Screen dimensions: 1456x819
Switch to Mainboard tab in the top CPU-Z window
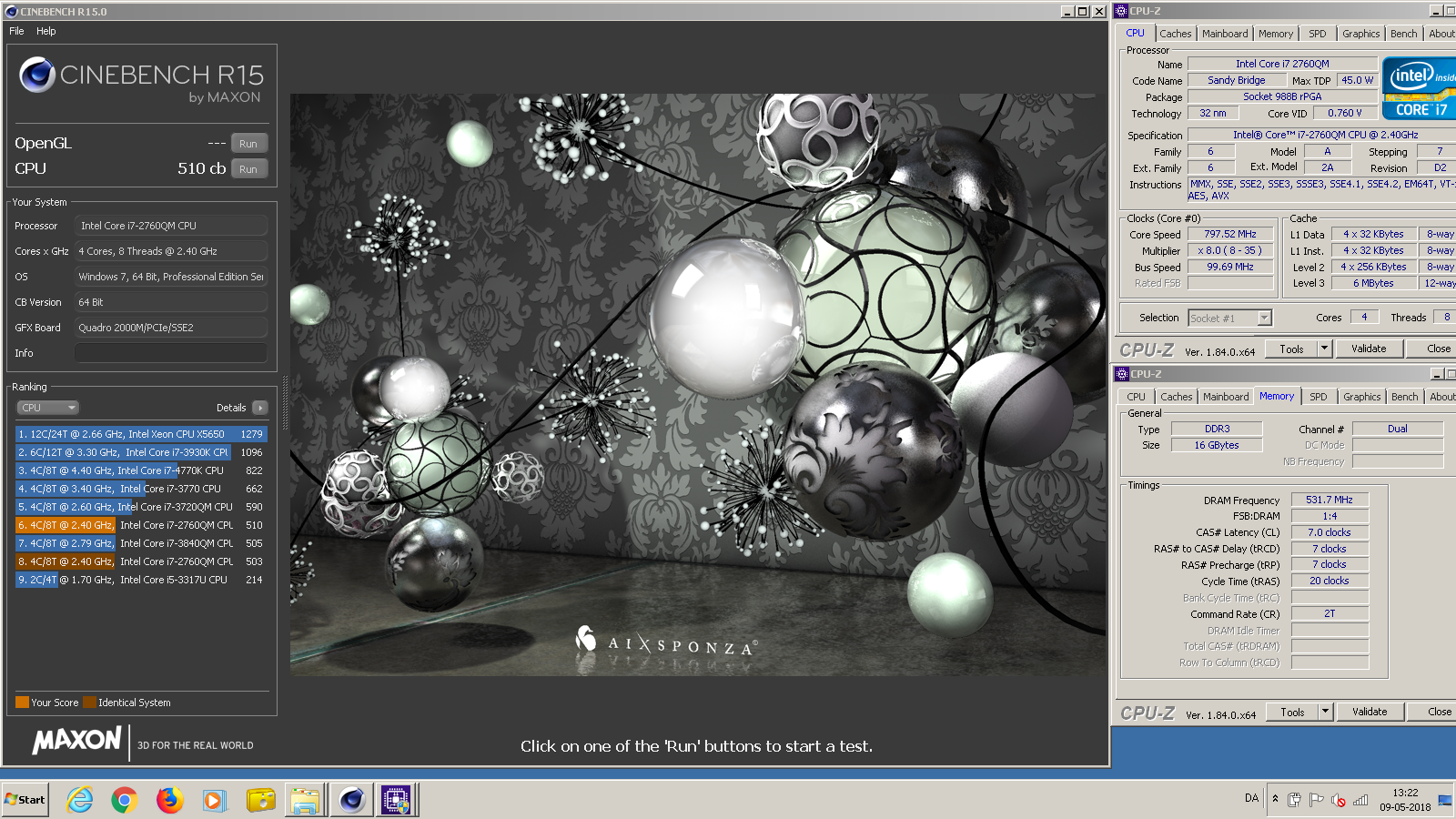click(x=1225, y=34)
